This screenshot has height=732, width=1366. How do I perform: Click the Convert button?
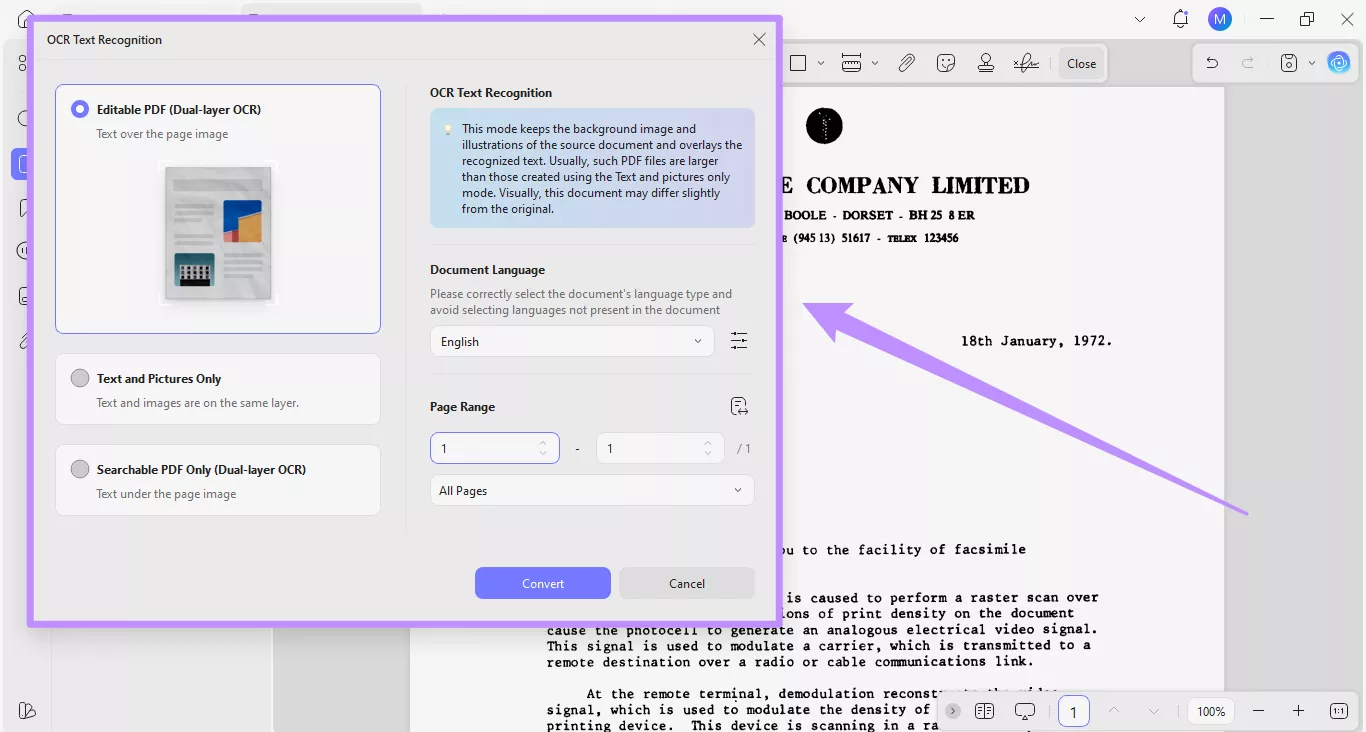coord(542,583)
